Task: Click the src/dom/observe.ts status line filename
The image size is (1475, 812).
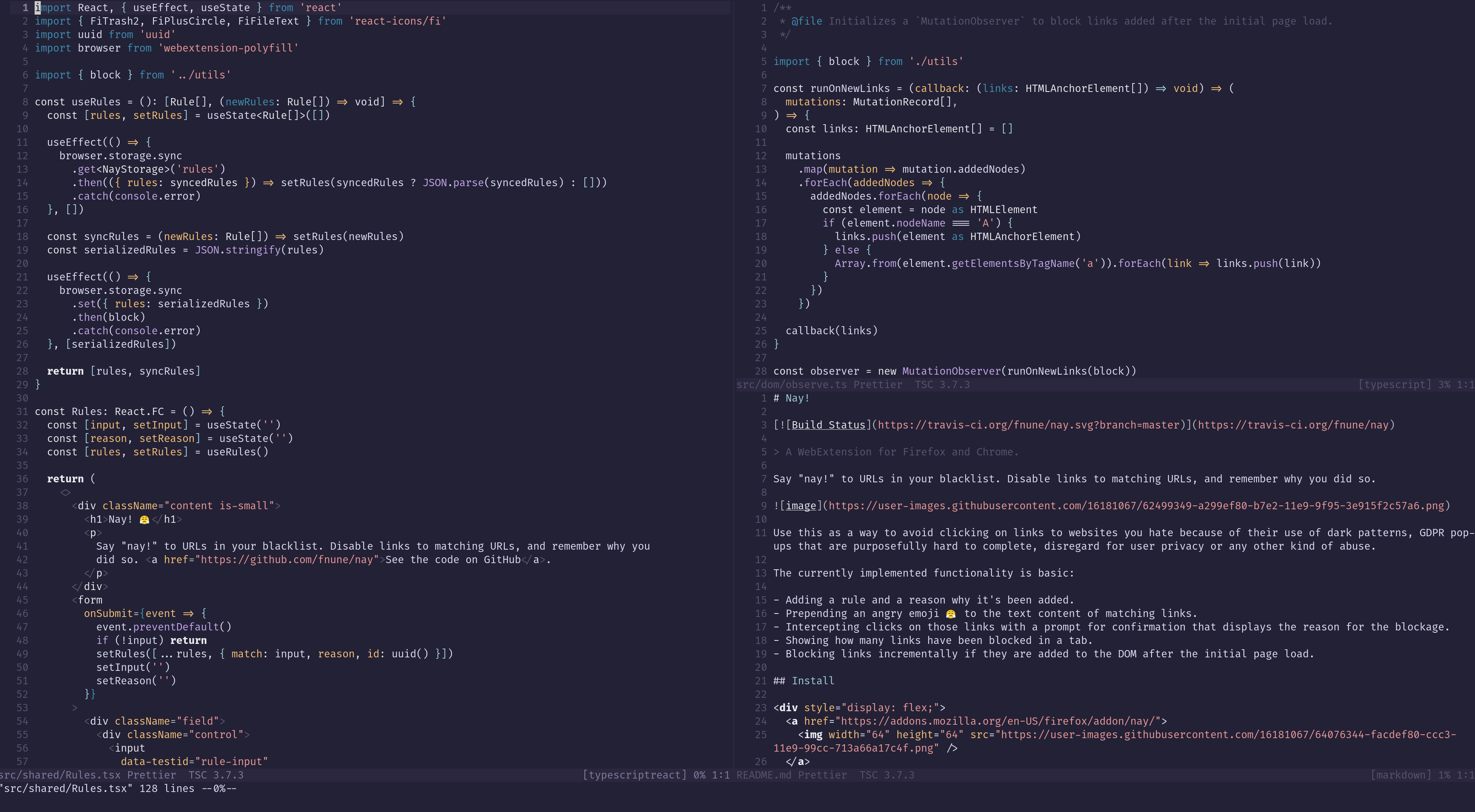Action: (x=791, y=385)
